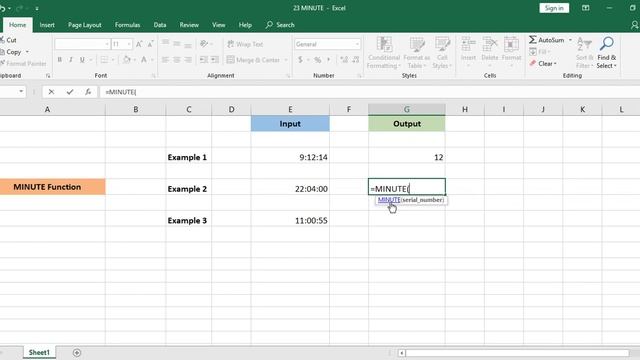Open Find & Select menu
The width and height of the screenshot is (640, 360).
click(x=607, y=52)
